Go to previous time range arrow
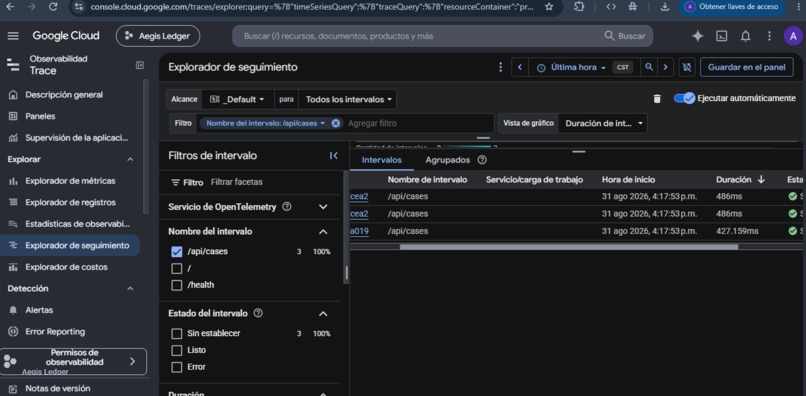806x396 pixels. pyautogui.click(x=520, y=67)
